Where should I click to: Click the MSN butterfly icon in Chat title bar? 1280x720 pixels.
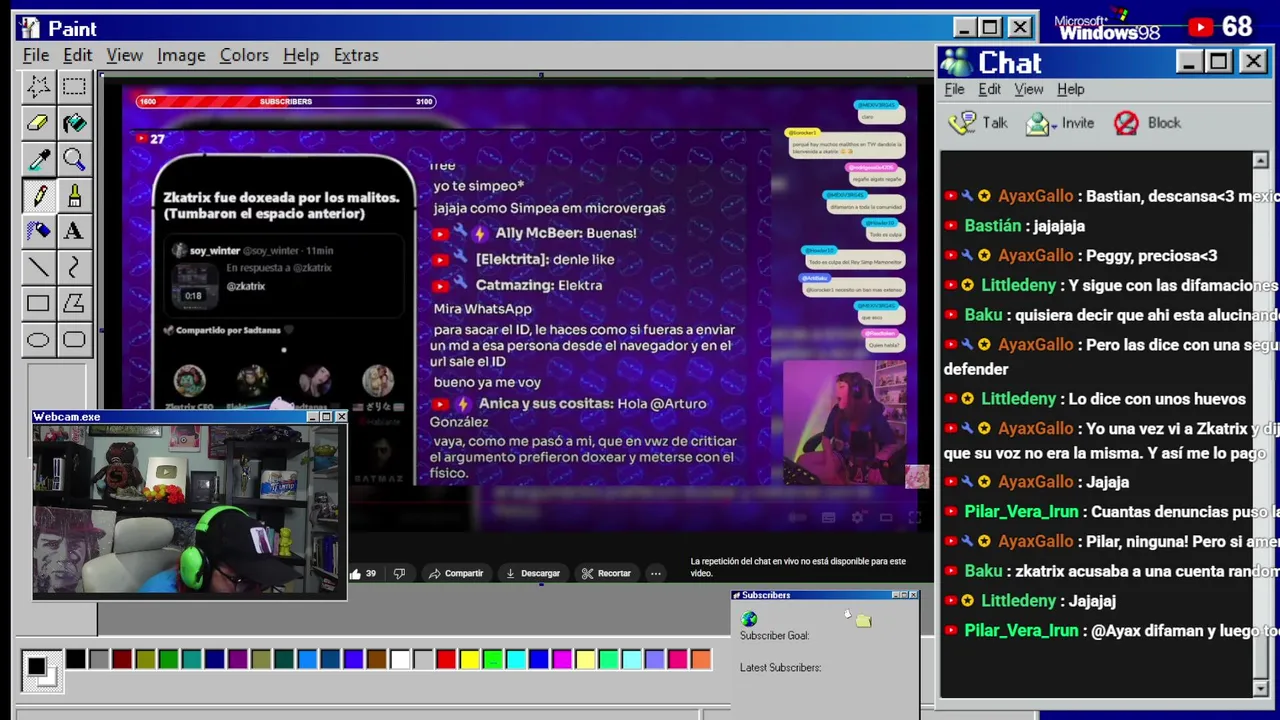(x=956, y=63)
